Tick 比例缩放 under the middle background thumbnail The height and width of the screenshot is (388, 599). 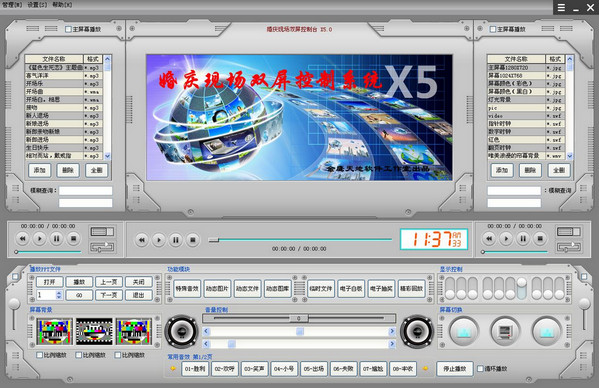78,355
